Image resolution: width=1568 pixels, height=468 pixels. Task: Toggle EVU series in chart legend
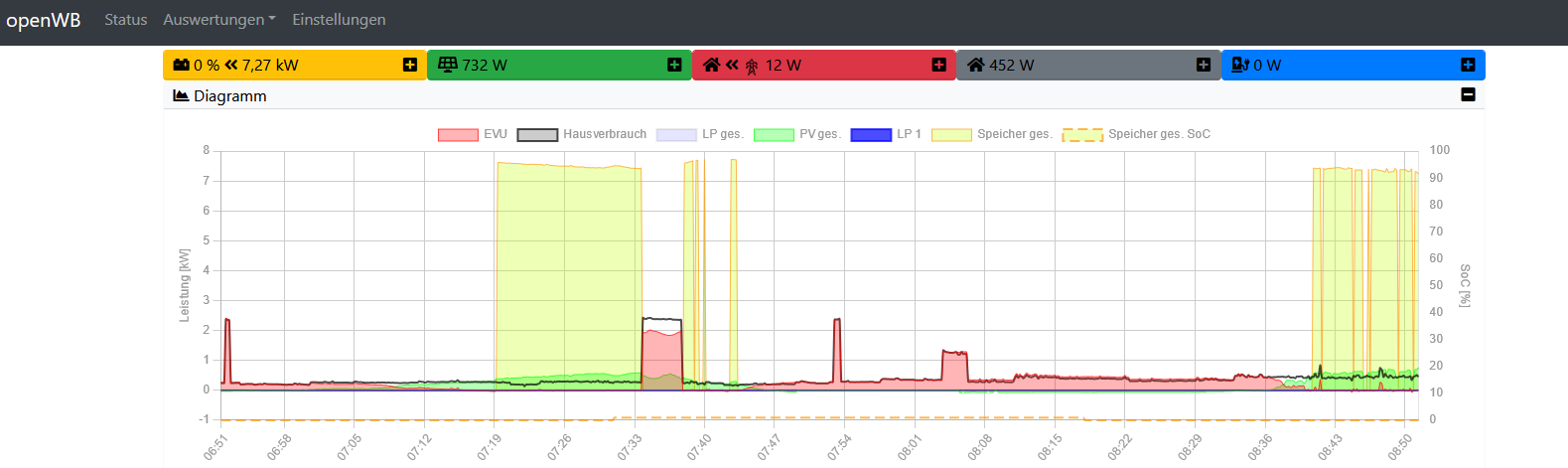click(x=473, y=134)
